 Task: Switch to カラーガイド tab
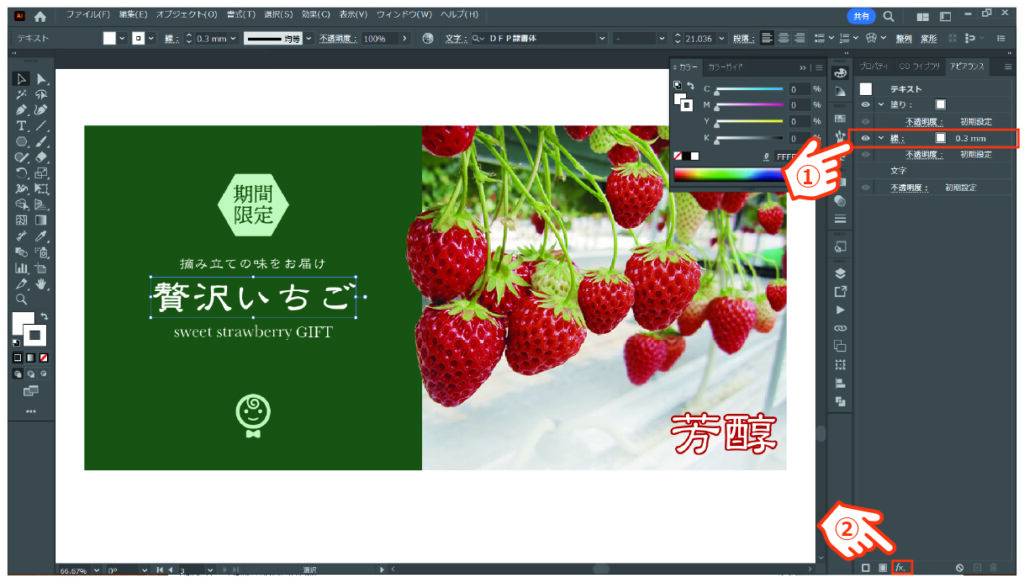(x=726, y=67)
